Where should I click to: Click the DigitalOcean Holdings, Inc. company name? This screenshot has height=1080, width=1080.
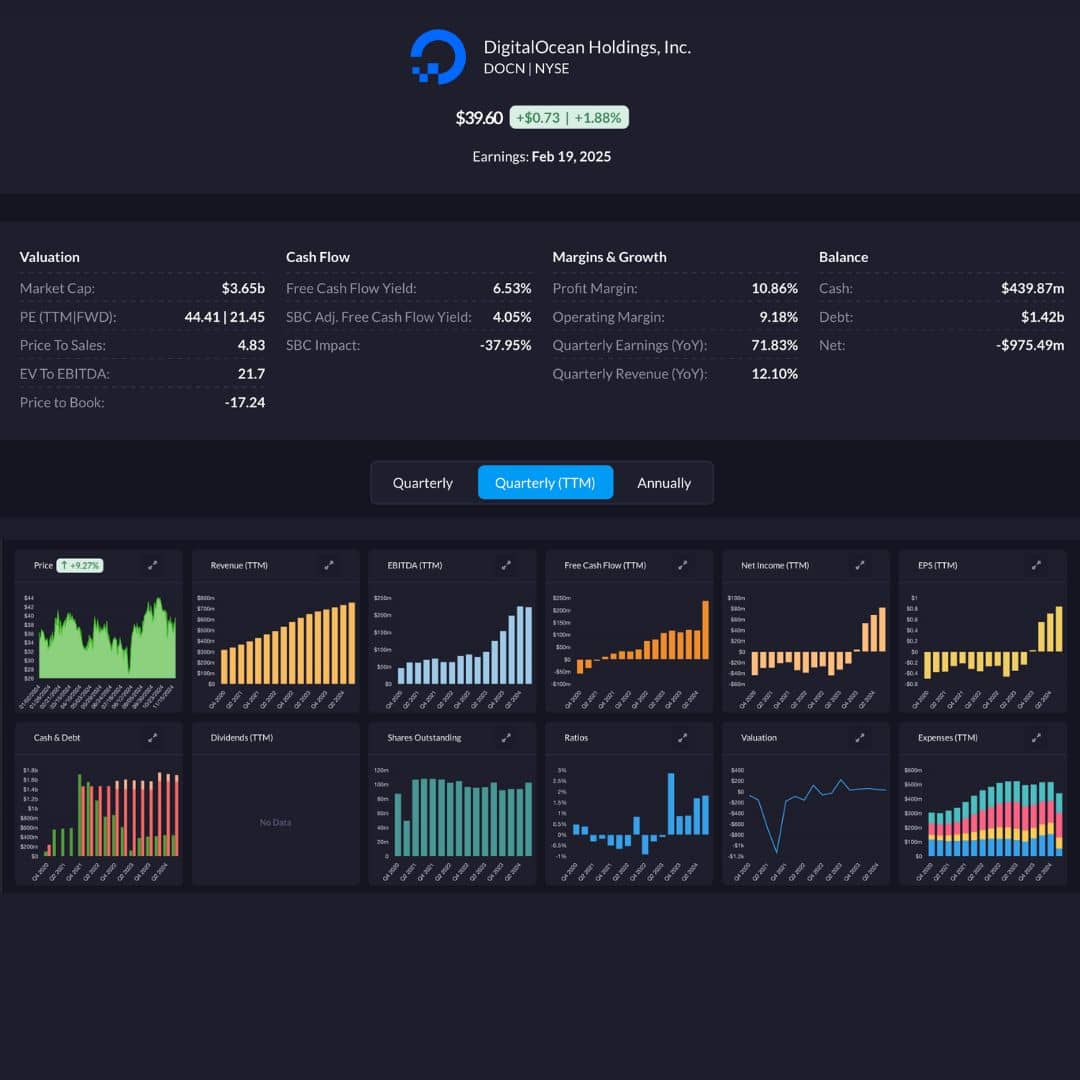587,47
